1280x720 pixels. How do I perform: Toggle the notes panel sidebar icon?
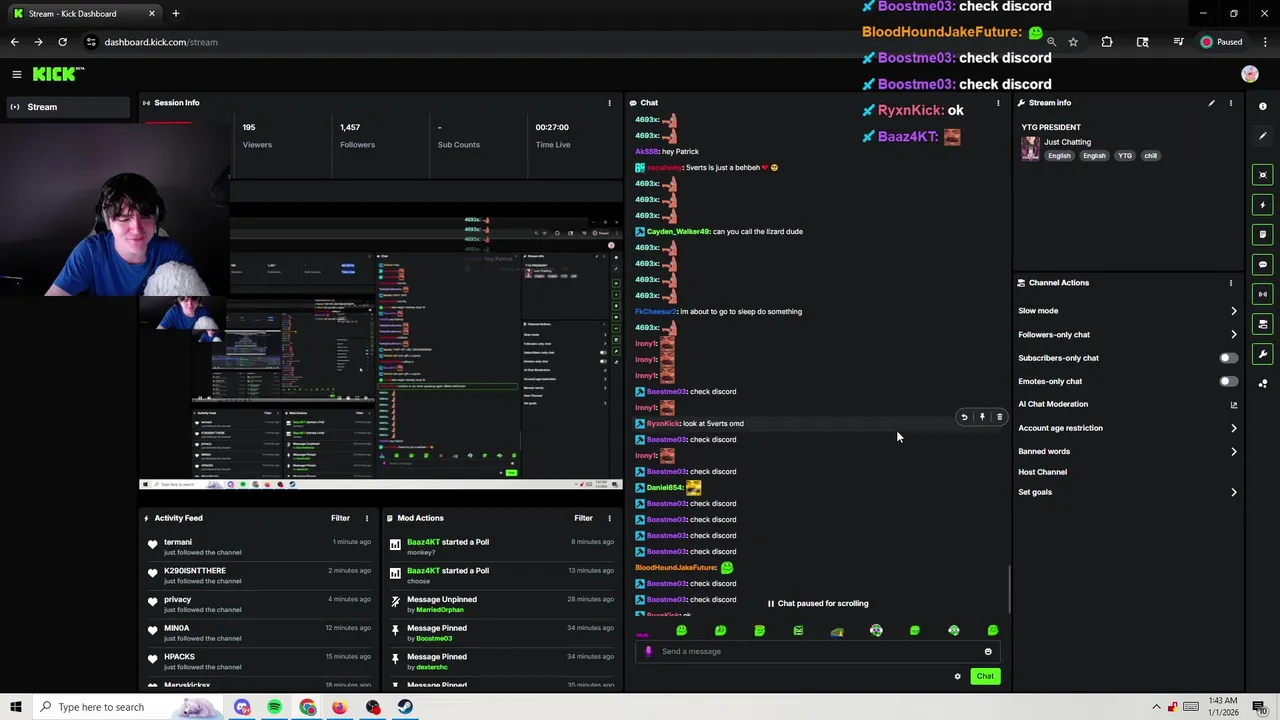coord(1262,234)
